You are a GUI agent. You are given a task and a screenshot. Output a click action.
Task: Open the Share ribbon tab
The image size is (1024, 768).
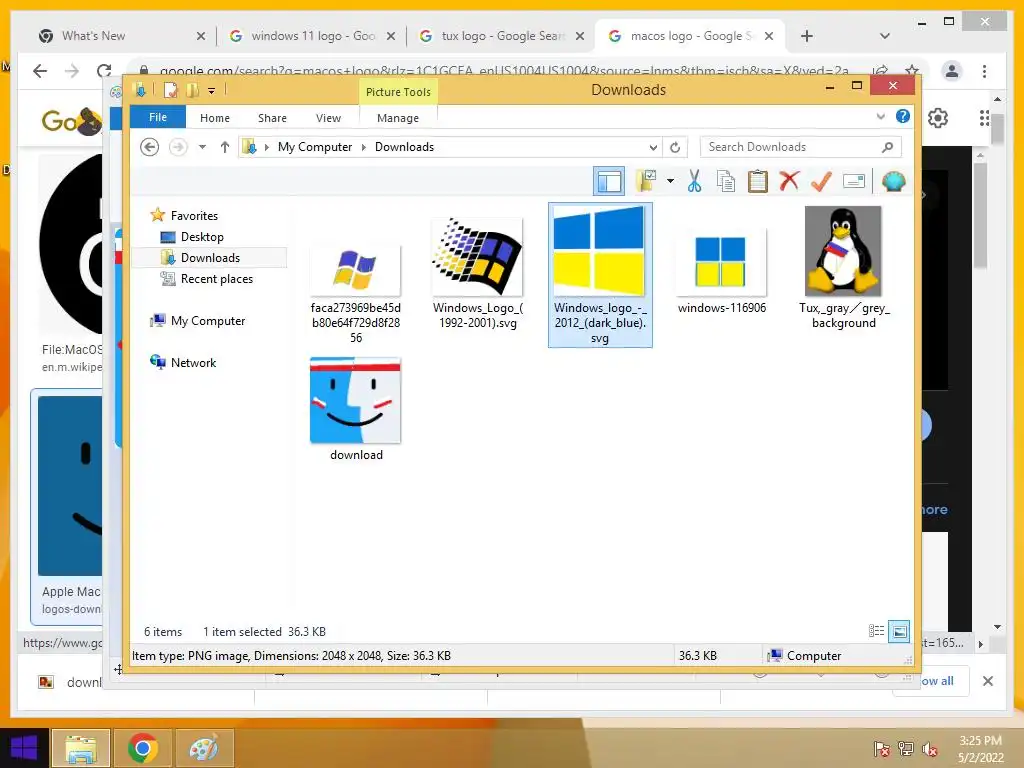click(272, 118)
